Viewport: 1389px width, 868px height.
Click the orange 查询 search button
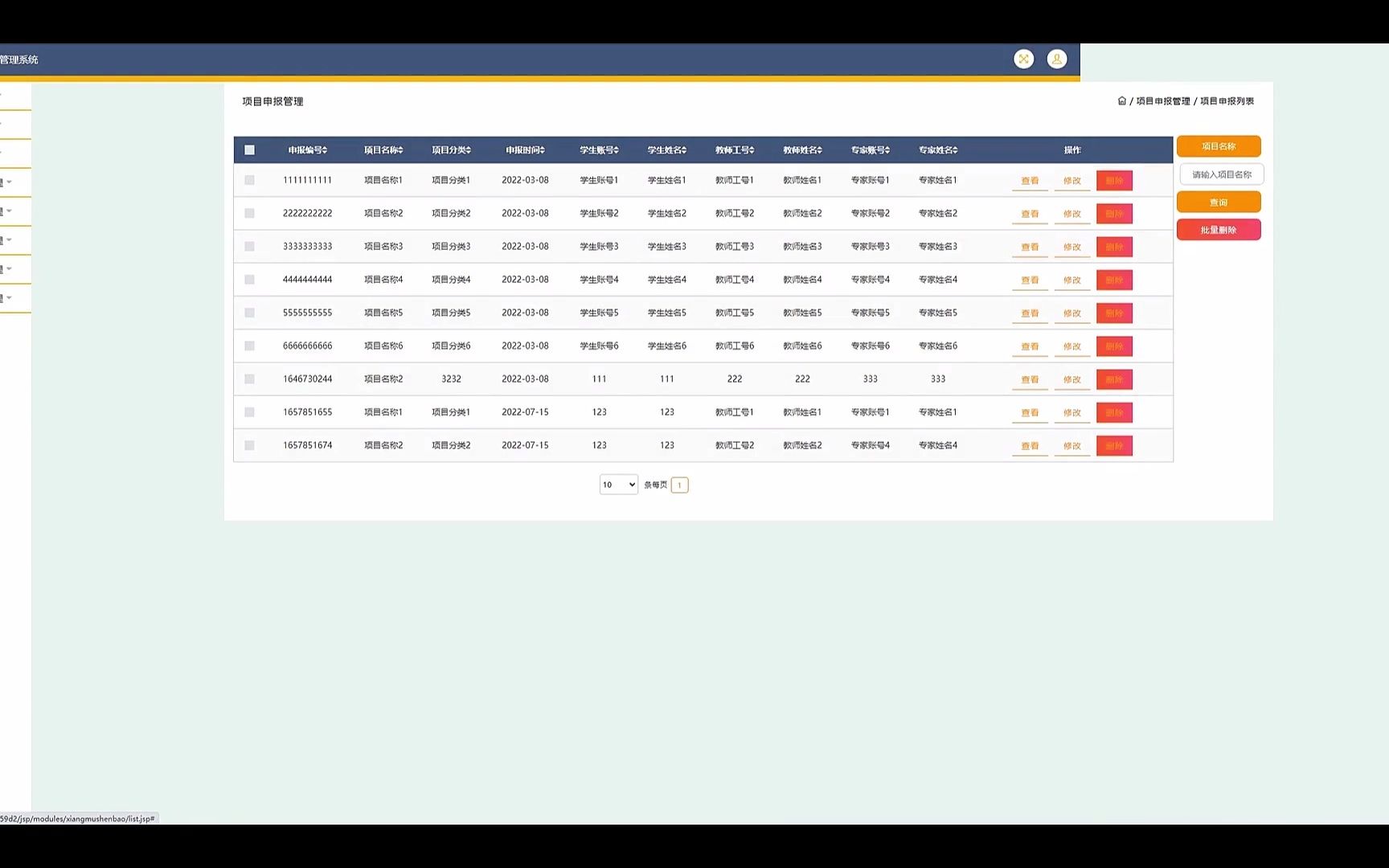(1219, 202)
